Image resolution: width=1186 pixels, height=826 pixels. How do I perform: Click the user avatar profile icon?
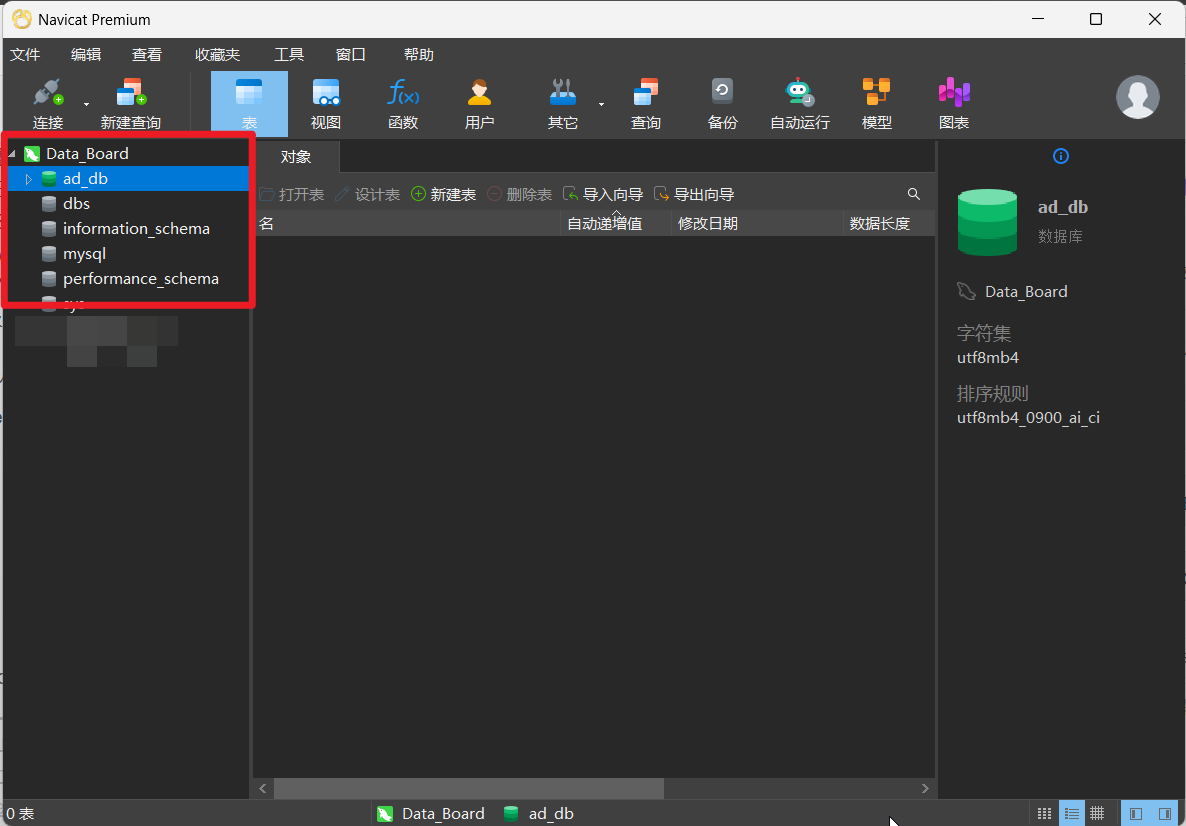[x=1138, y=97]
